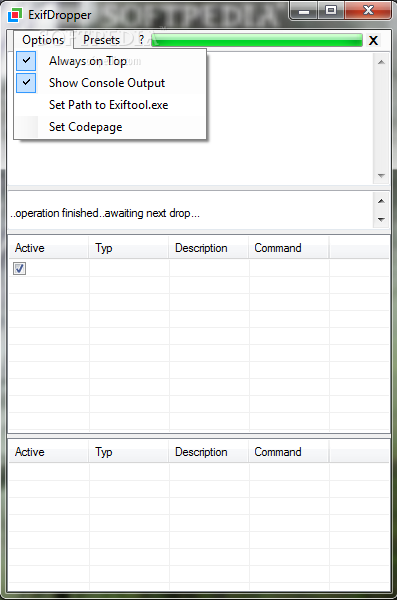Click the console scroll down arrow

381,176
